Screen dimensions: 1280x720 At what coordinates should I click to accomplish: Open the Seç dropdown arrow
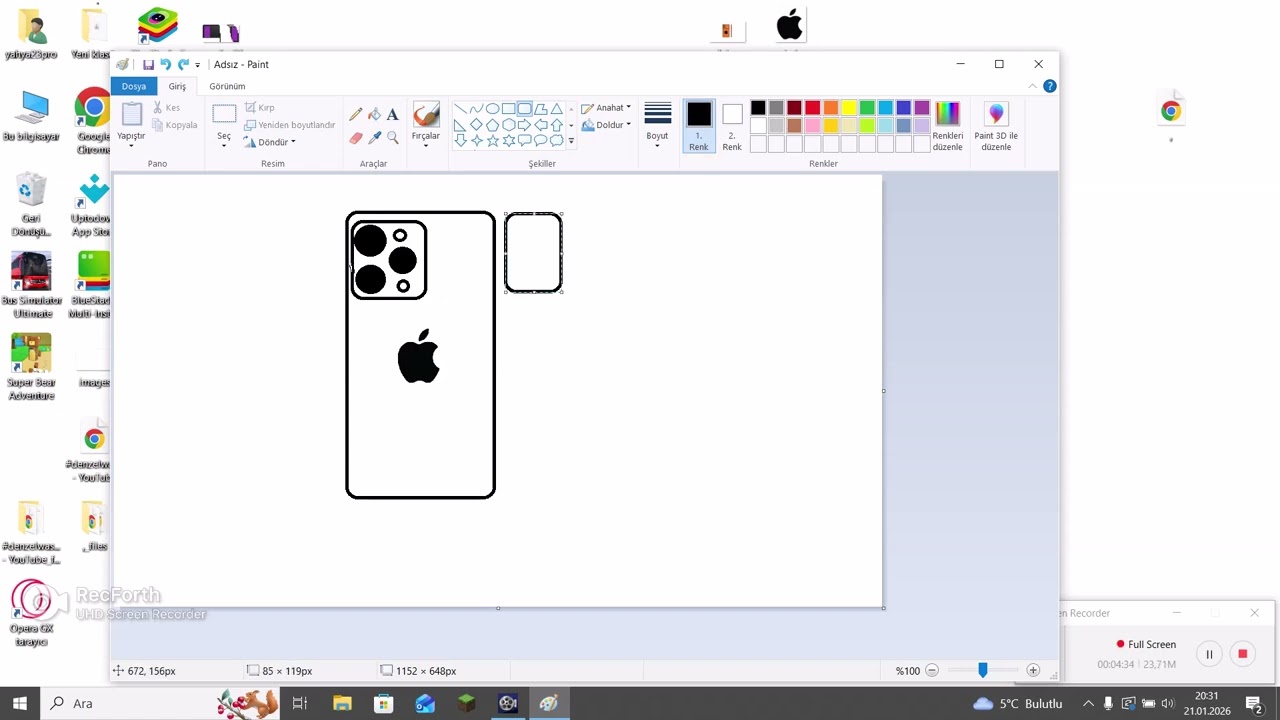click(224, 146)
